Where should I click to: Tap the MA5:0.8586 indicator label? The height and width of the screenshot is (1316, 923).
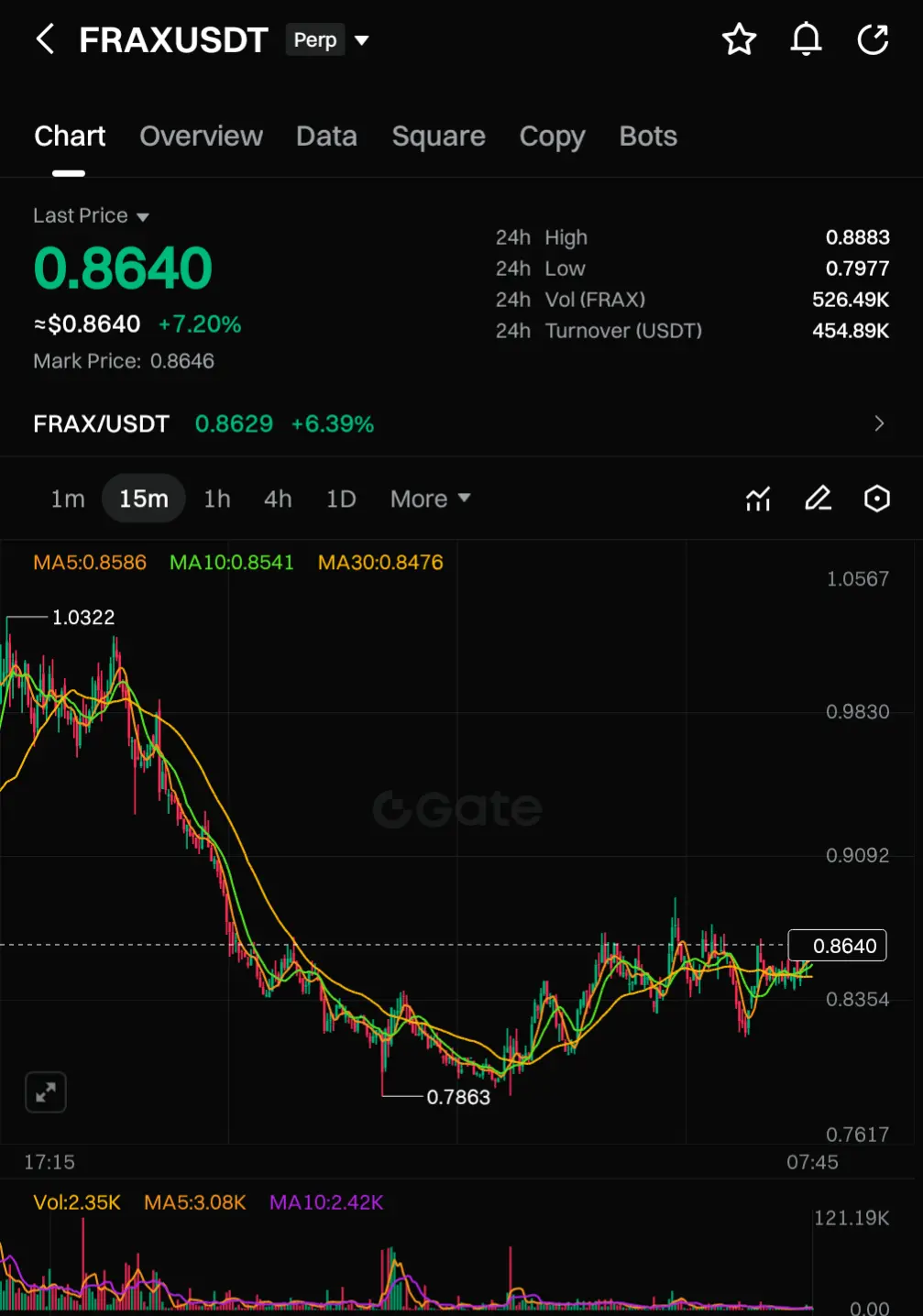click(90, 563)
